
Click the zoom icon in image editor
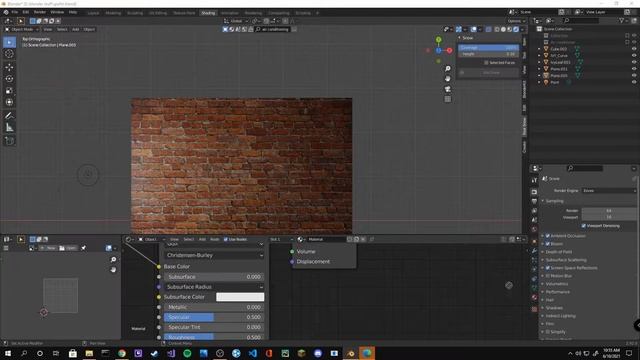(x=113, y=260)
